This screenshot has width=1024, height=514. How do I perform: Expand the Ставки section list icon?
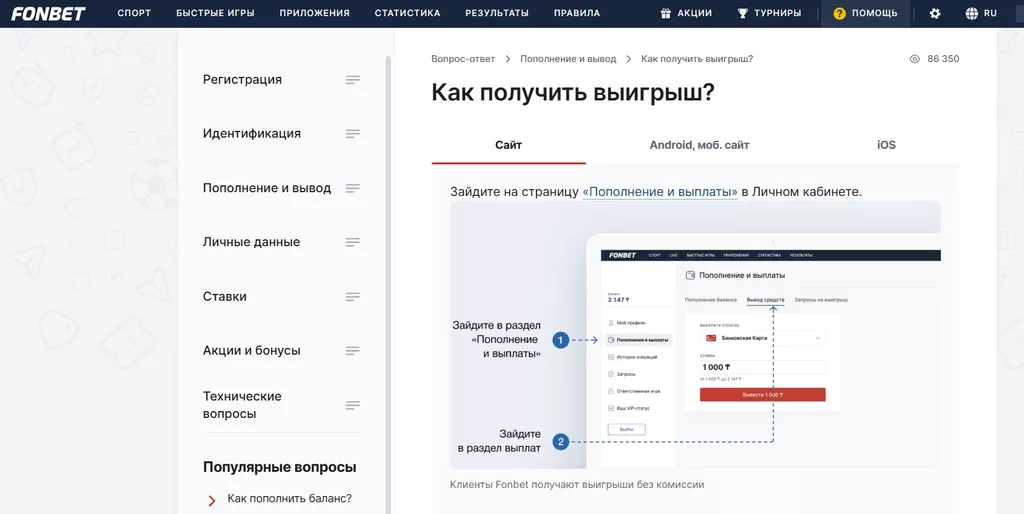click(353, 297)
